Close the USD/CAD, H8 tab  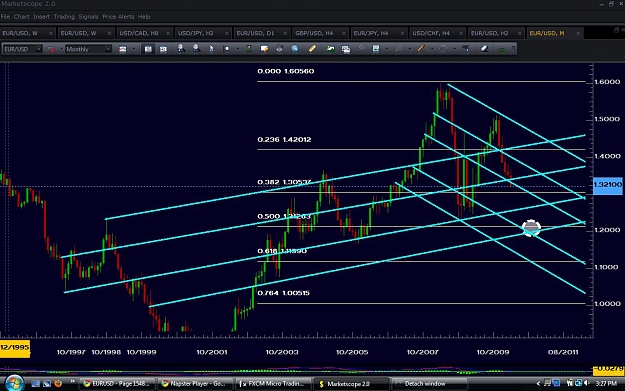pyautogui.click(x=168, y=33)
